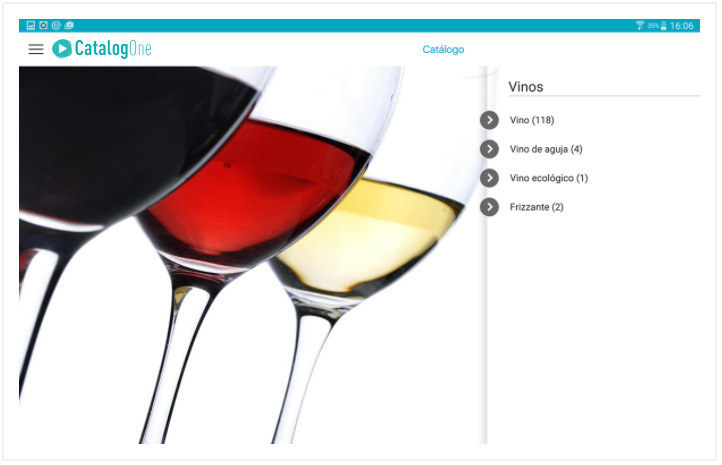
Task: Tap the CatalogOne play-shaped logo icon
Action: click(62, 49)
